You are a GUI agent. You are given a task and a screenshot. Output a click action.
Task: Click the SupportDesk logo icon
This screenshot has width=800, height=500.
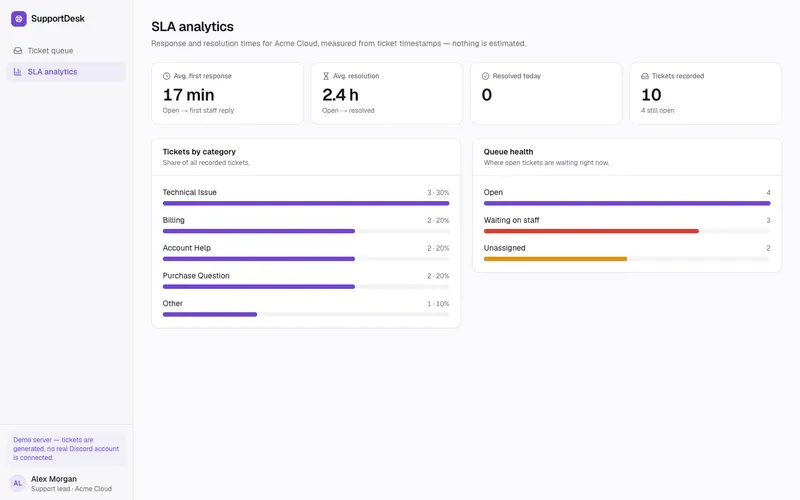(19, 19)
